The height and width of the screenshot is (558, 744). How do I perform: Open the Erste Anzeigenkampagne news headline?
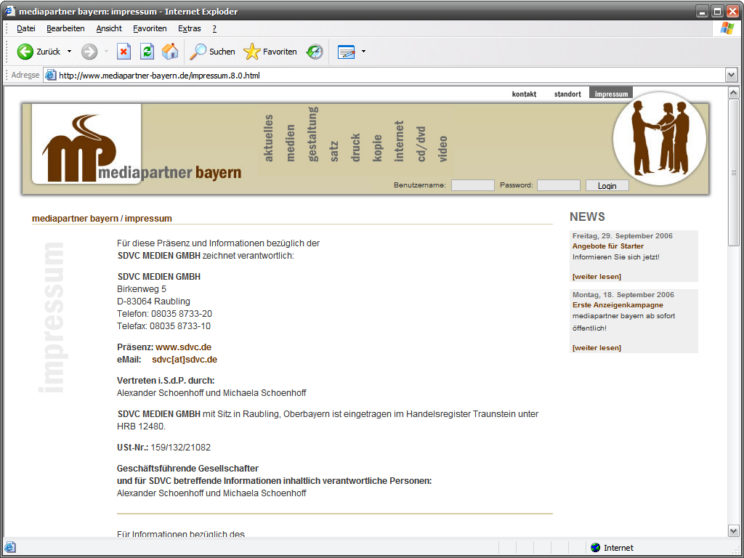click(618, 305)
